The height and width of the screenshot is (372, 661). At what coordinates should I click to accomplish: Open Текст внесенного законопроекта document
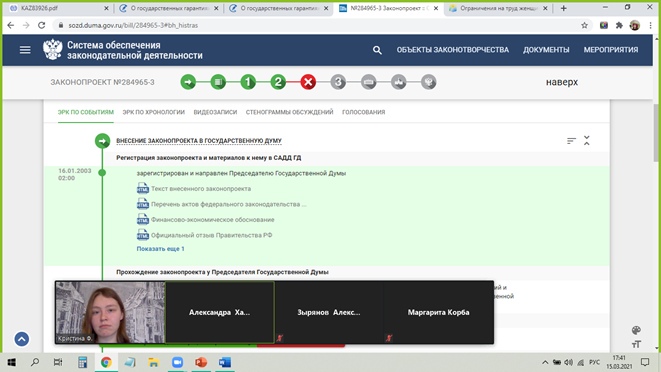point(201,189)
